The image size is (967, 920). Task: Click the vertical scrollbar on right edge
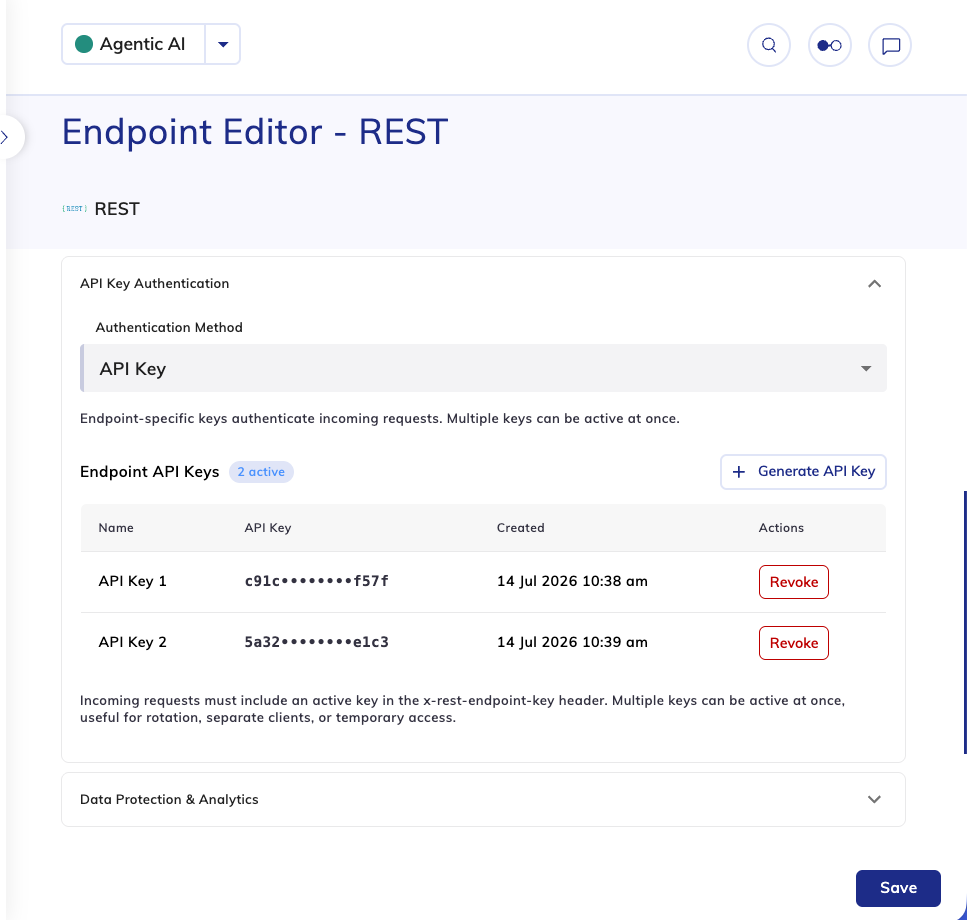[x=965, y=622]
